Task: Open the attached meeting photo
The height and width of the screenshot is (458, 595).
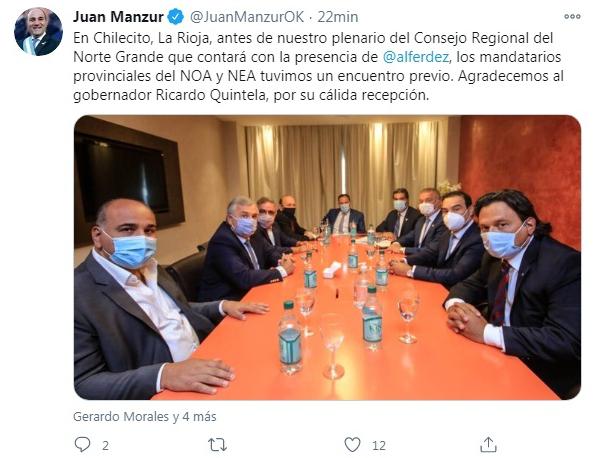Action: point(327,257)
